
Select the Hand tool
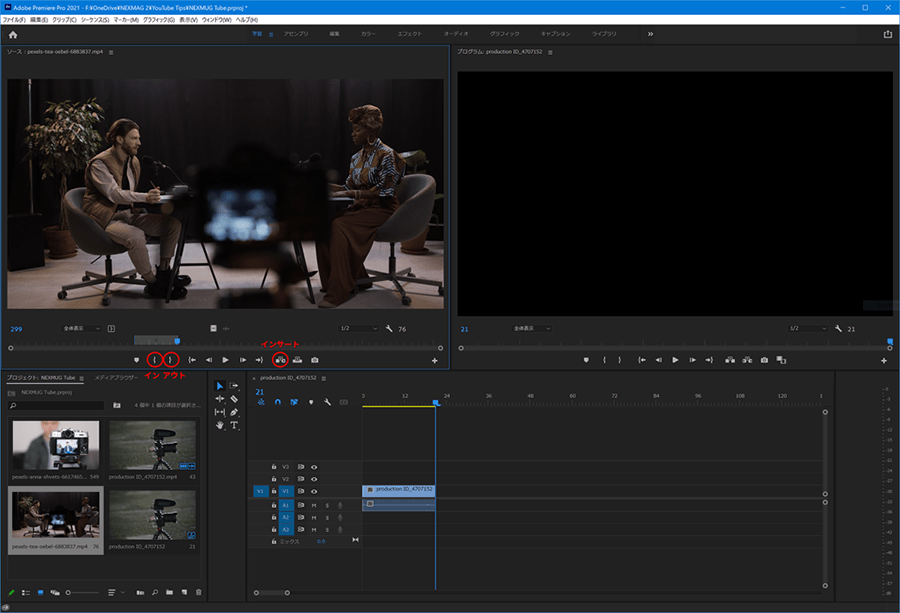[220, 425]
